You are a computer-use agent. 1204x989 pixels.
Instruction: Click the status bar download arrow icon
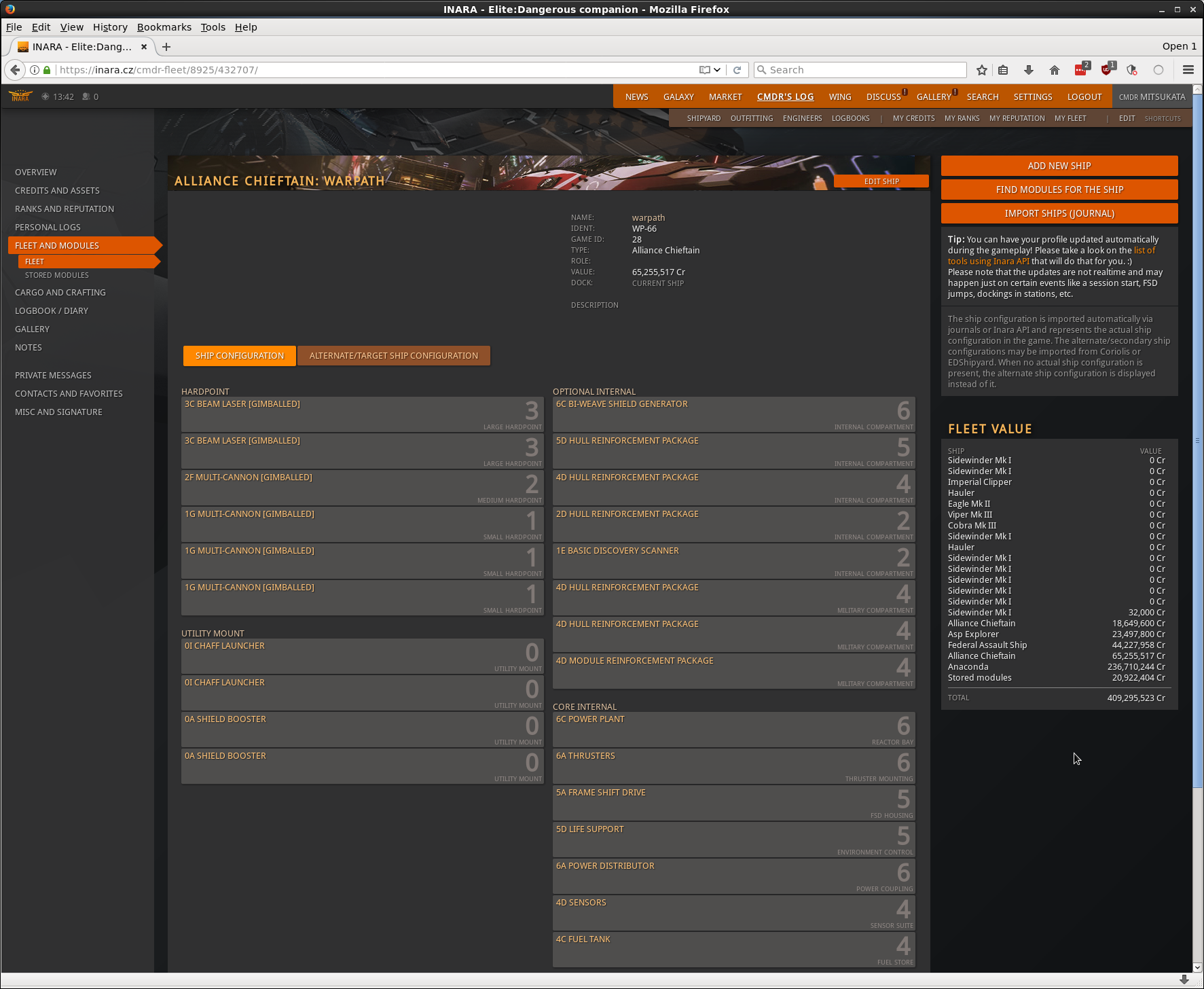[1184, 980]
